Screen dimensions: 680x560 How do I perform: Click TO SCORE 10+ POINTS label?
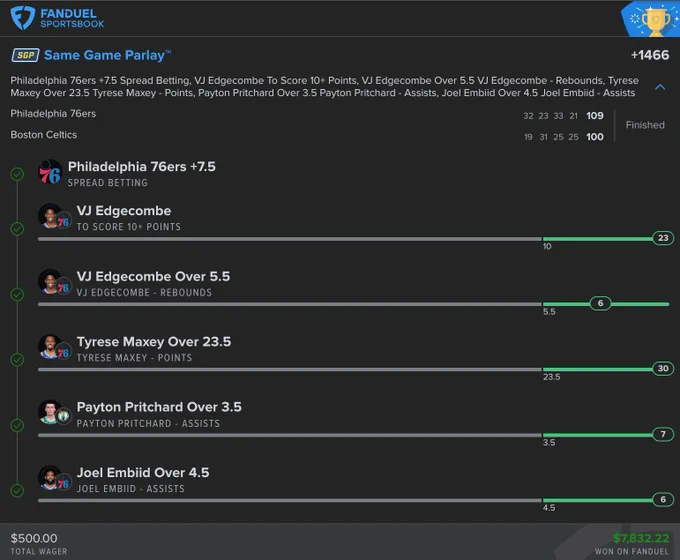tap(128, 227)
